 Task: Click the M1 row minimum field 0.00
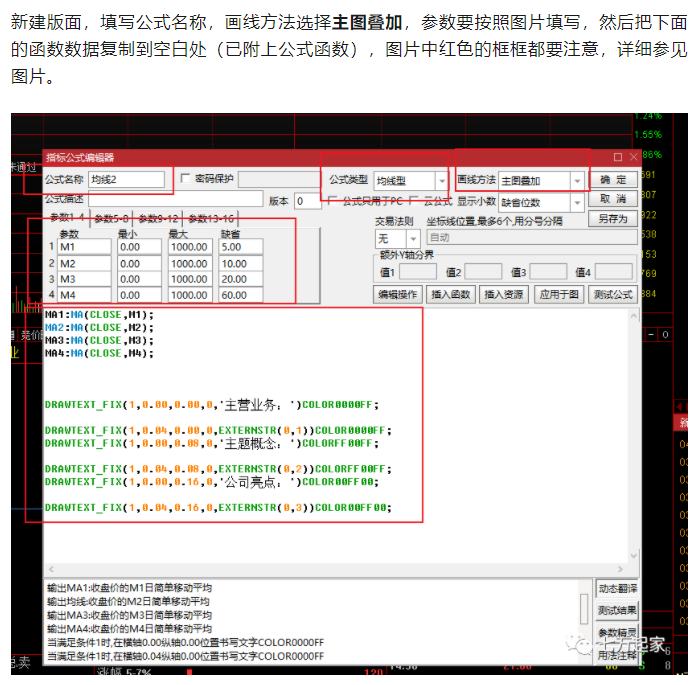tap(139, 247)
